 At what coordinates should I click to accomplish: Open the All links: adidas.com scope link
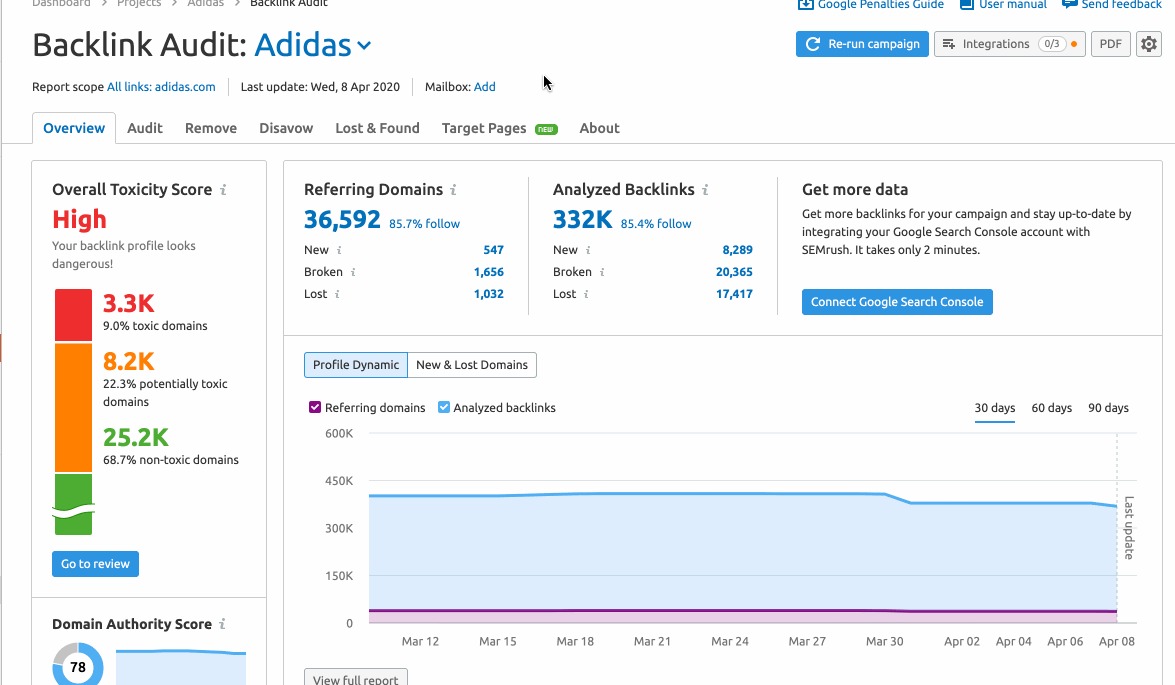(161, 87)
